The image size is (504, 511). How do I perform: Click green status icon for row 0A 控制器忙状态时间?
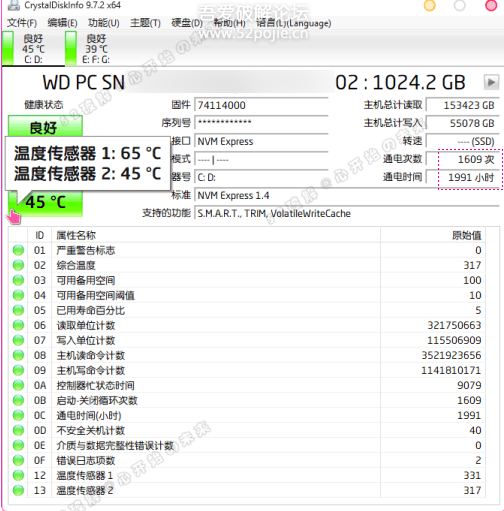(18, 385)
